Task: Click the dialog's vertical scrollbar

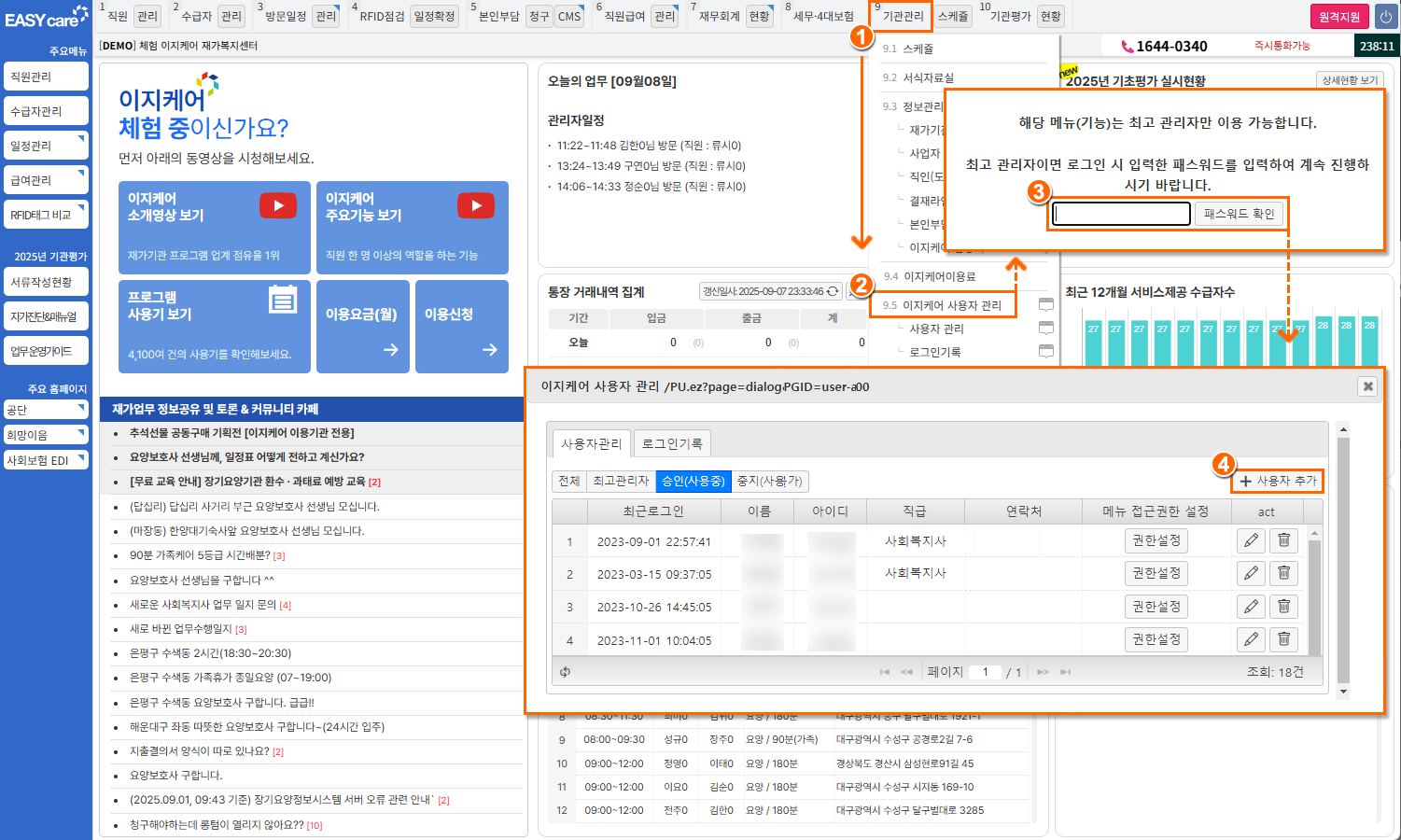Action: 1343,560
